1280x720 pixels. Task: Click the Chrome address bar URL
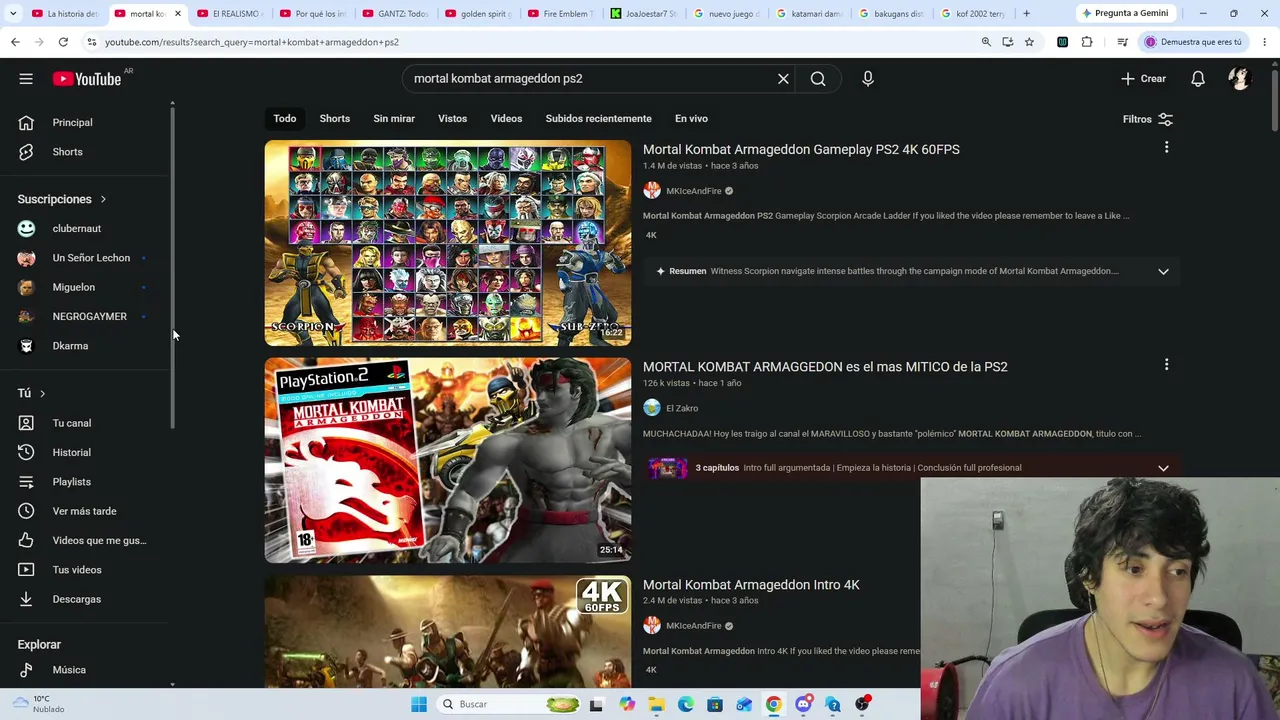pos(252,42)
